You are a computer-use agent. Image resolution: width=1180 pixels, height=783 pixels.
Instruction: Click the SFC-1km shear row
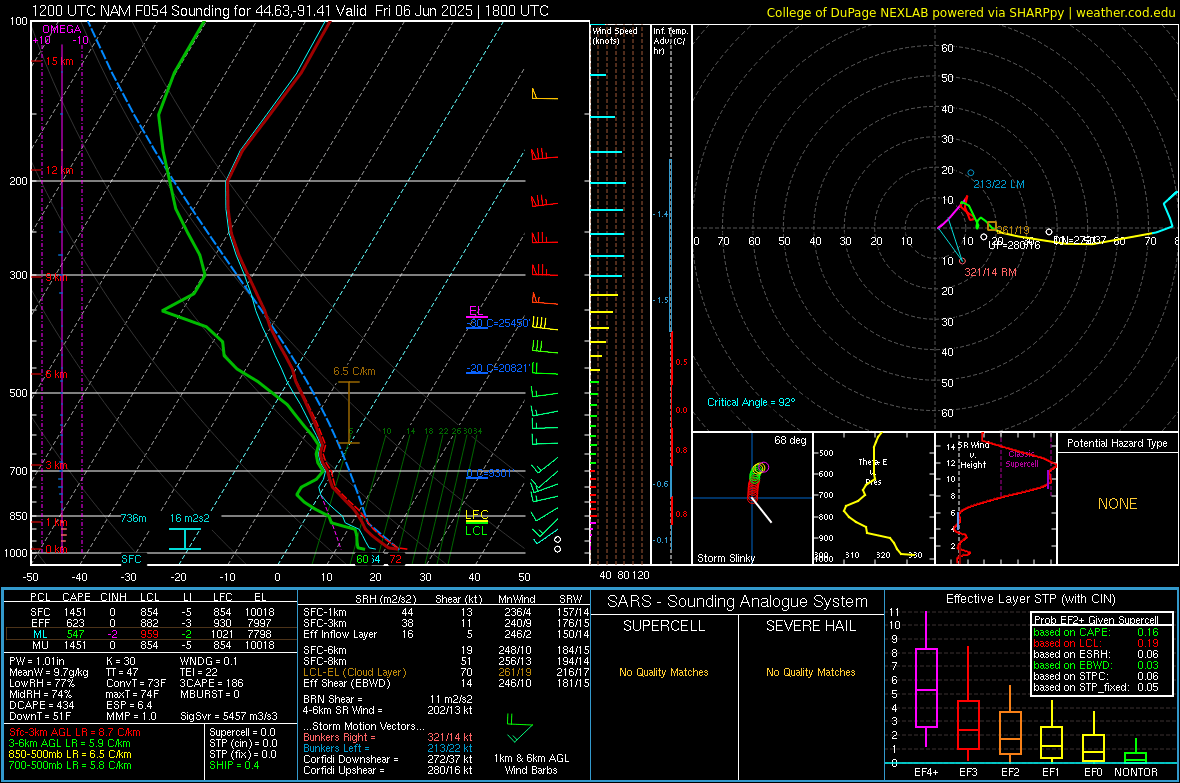tap(446, 612)
